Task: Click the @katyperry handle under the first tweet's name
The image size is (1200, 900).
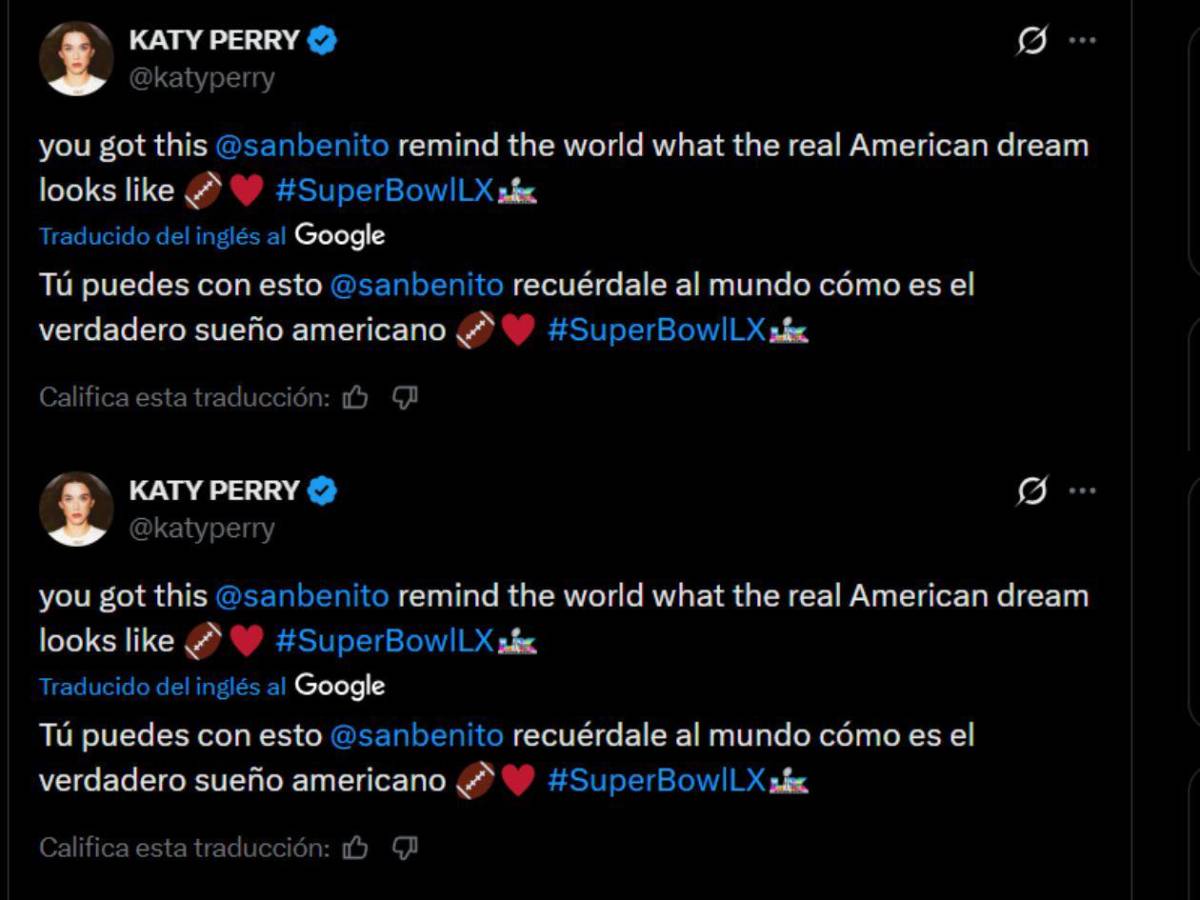Action: [x=203, y=78]
